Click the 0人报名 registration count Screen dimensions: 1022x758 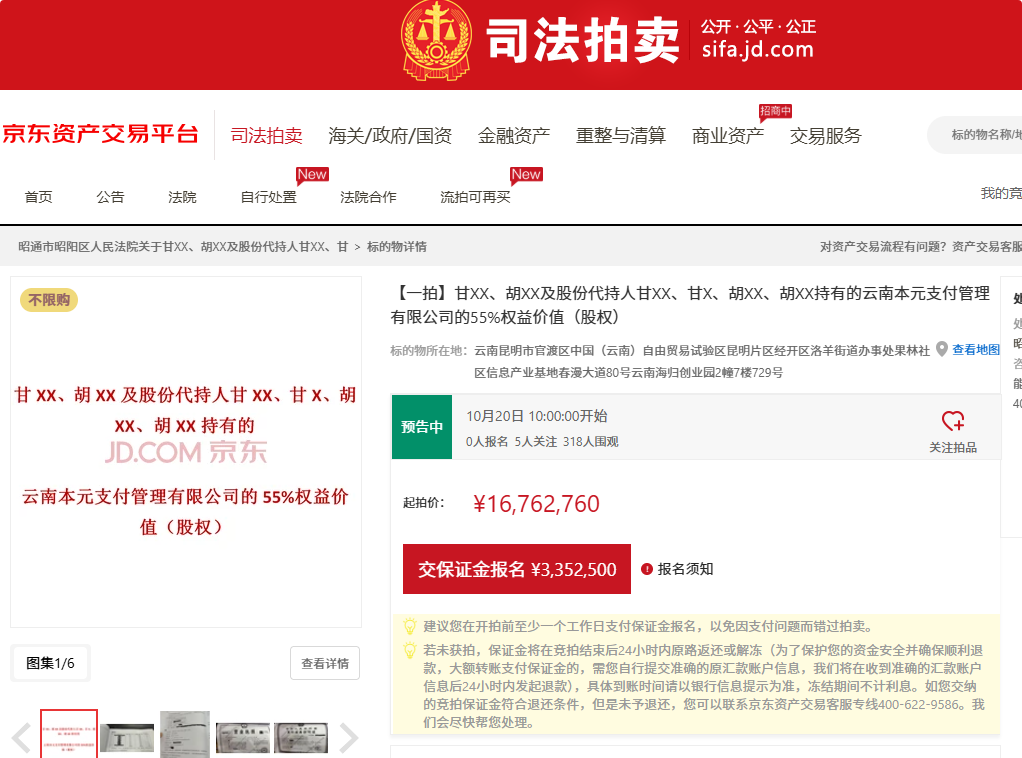[x=487, y=441]
